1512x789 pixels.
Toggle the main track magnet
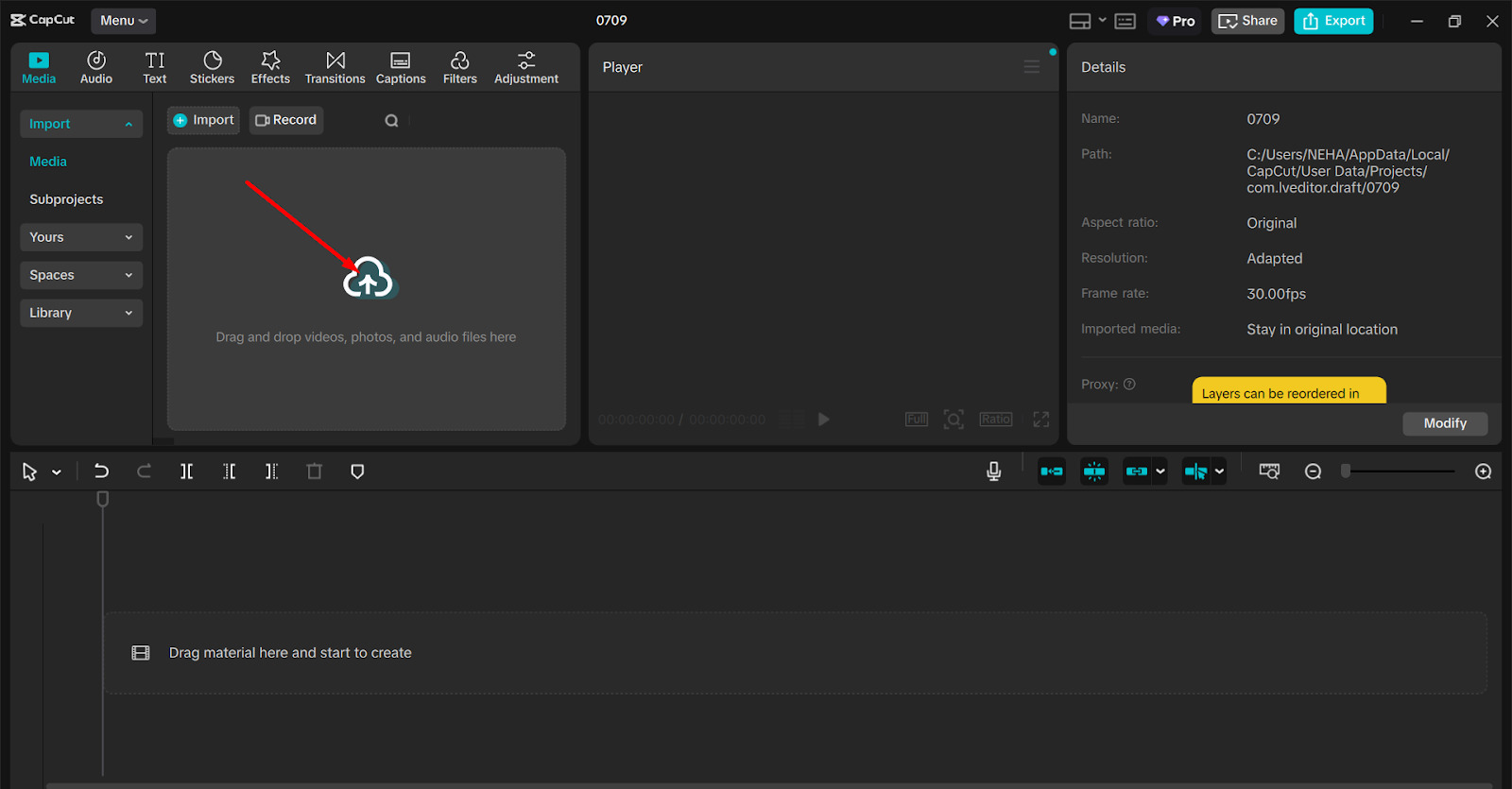click(1052, 472)
